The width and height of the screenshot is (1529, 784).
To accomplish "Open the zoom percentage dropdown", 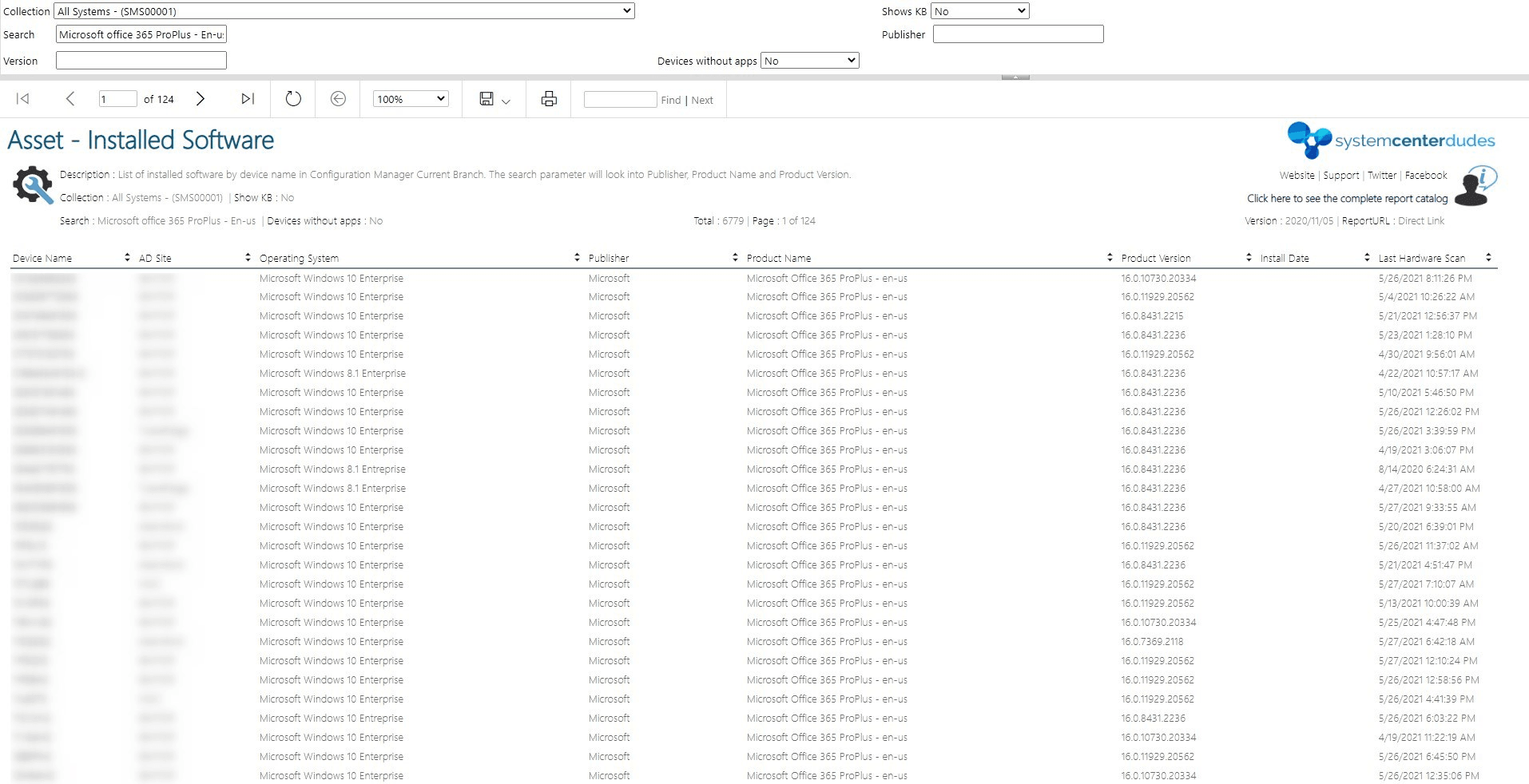I will click(410, 98).
